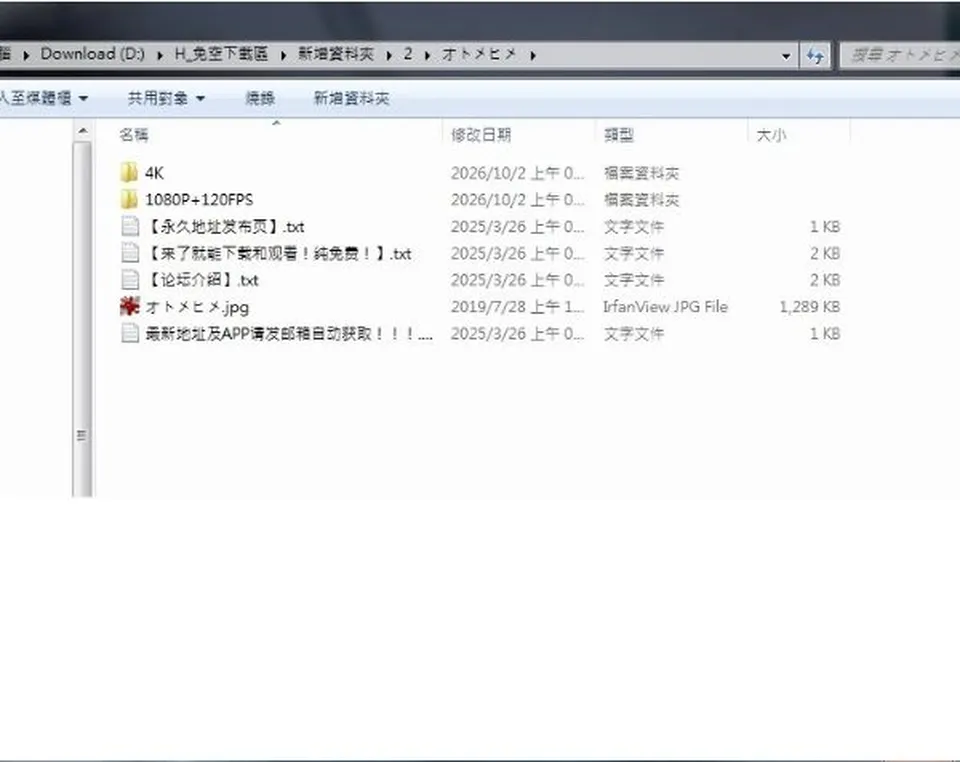Click the 燒錄 toolbar button
Screen dimensions: 960x762
coord(260,98)
